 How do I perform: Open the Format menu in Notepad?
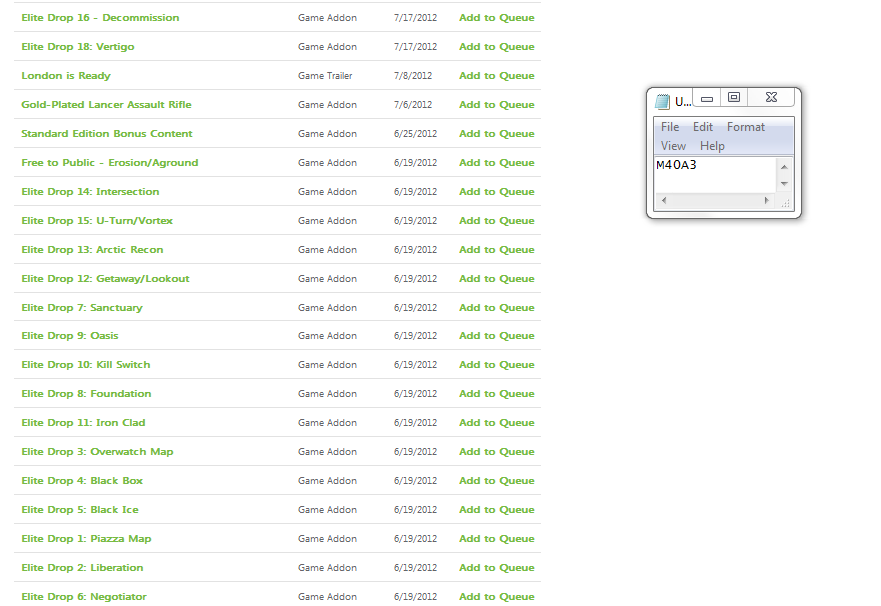point(746,127)
